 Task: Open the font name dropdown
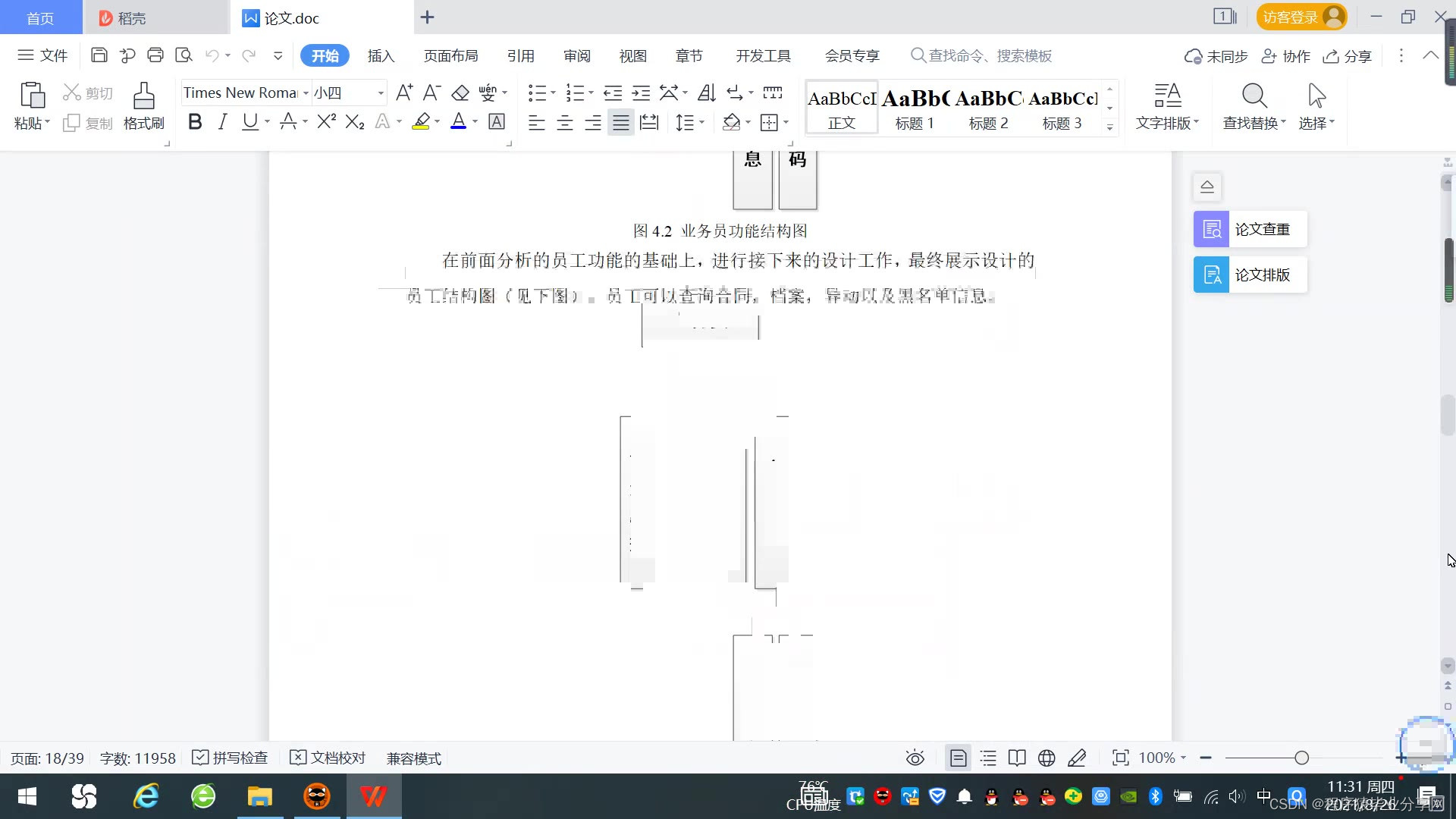pyautogui.click(x=306, y=93)
